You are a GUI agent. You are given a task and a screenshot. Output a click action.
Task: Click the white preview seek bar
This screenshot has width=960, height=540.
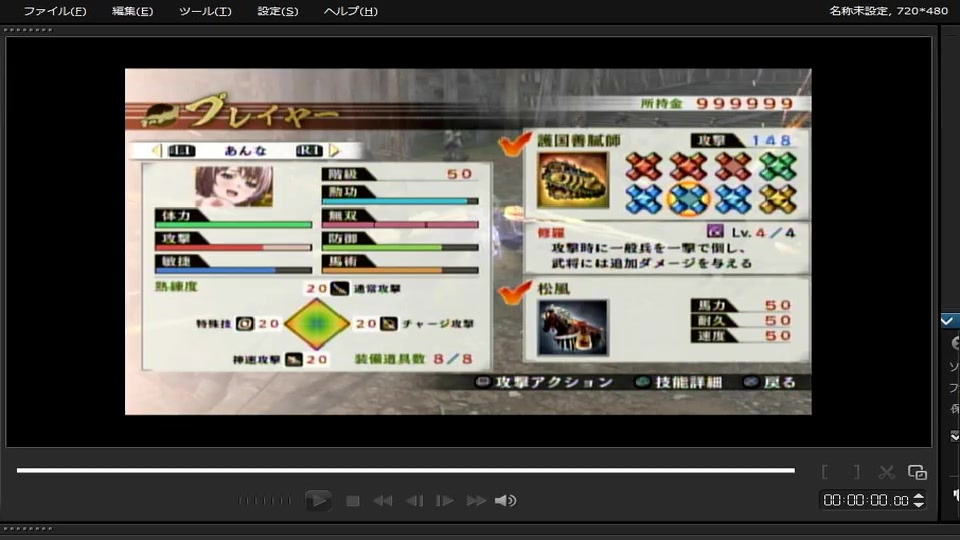click(405, 470)
